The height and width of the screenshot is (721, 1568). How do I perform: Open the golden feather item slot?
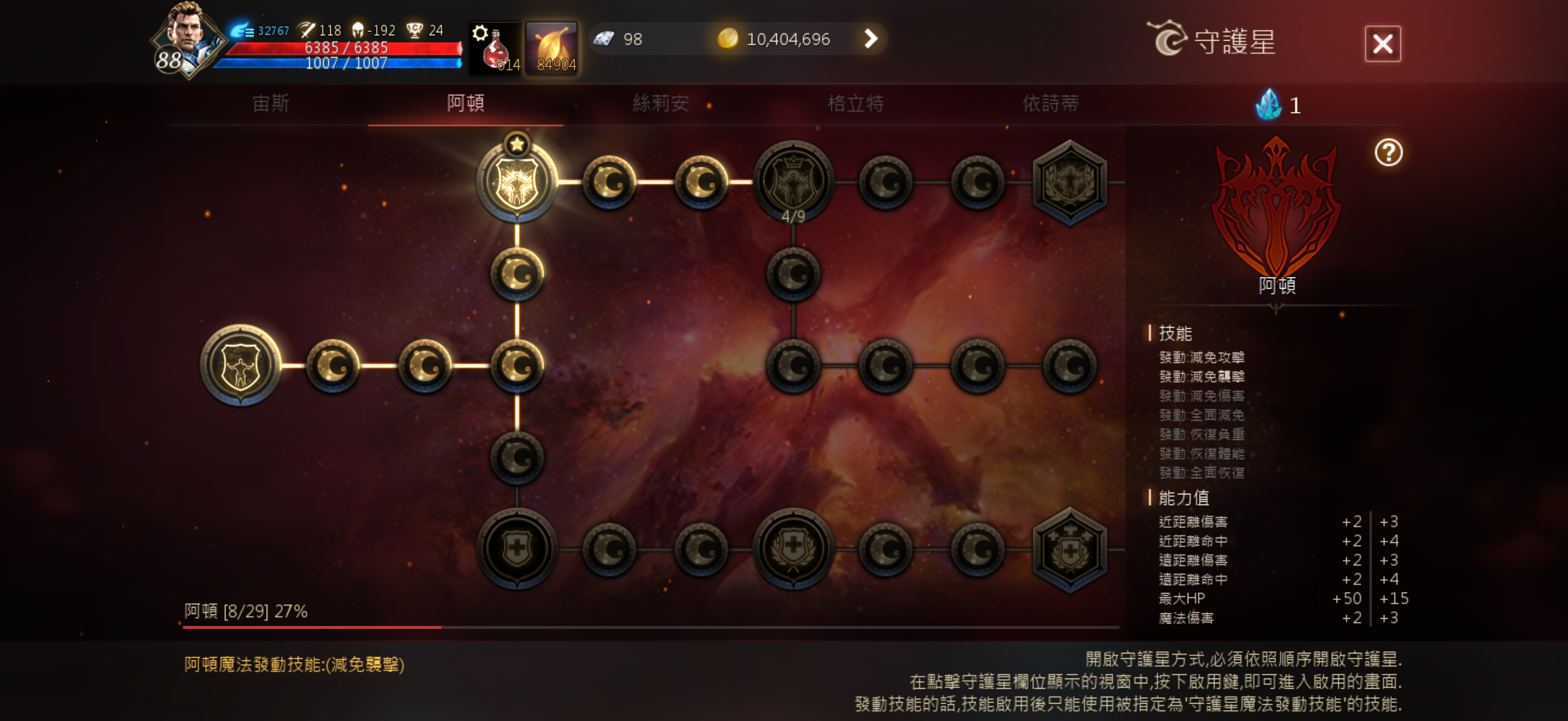tap(551, 48)
